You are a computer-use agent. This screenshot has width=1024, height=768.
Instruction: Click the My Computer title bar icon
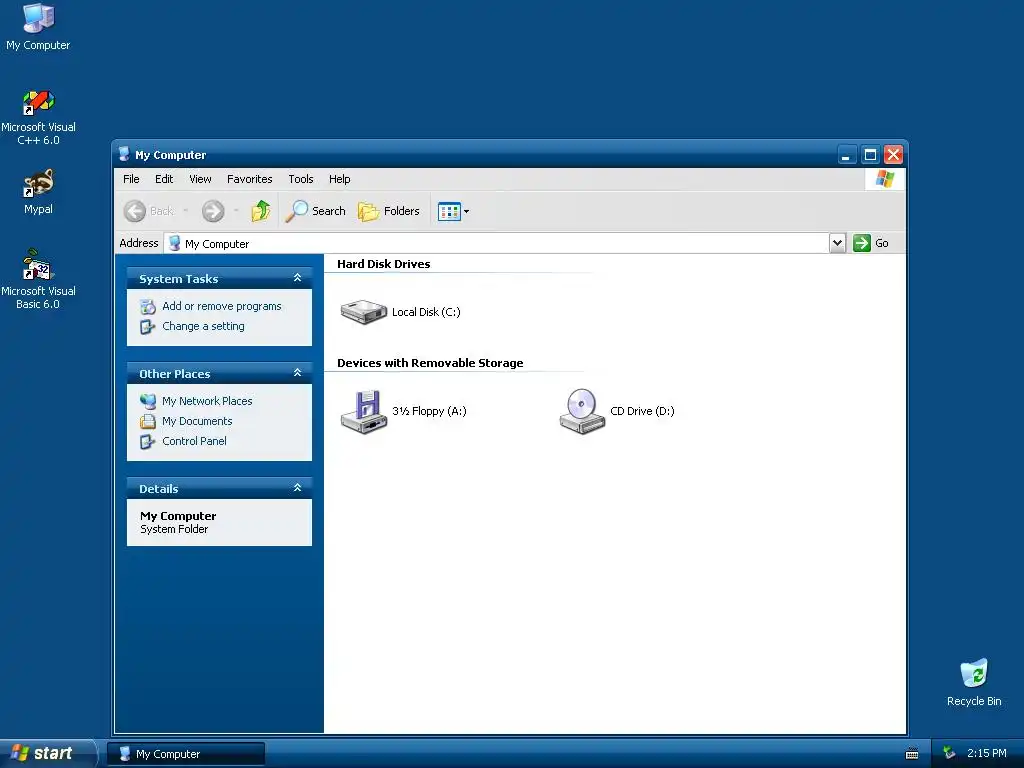(124, 155)
